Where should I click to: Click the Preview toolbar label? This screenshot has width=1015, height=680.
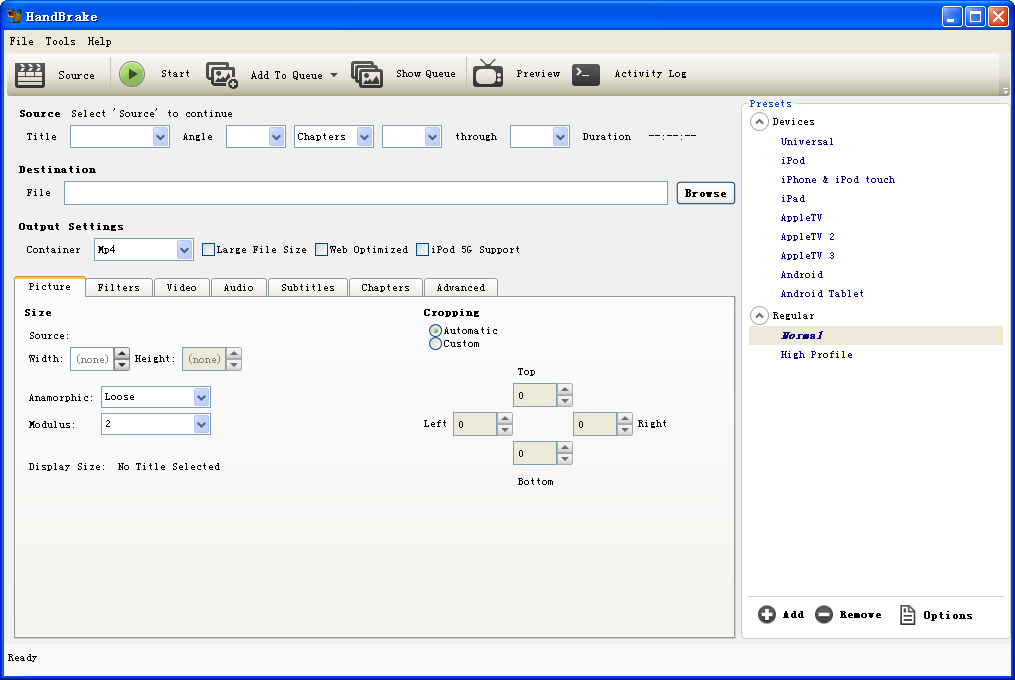pyautogui.click(x=538, y=74)
